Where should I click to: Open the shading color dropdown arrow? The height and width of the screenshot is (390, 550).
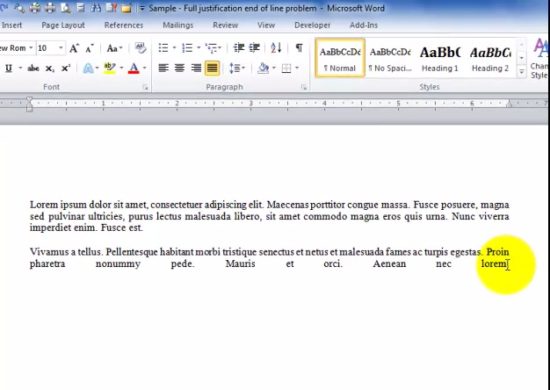274,68
